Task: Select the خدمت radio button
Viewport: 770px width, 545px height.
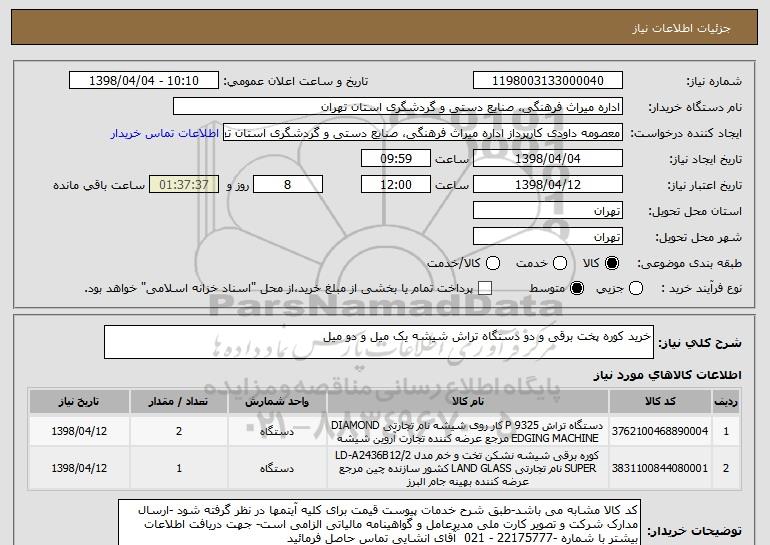Action: [x=560, y=263]
